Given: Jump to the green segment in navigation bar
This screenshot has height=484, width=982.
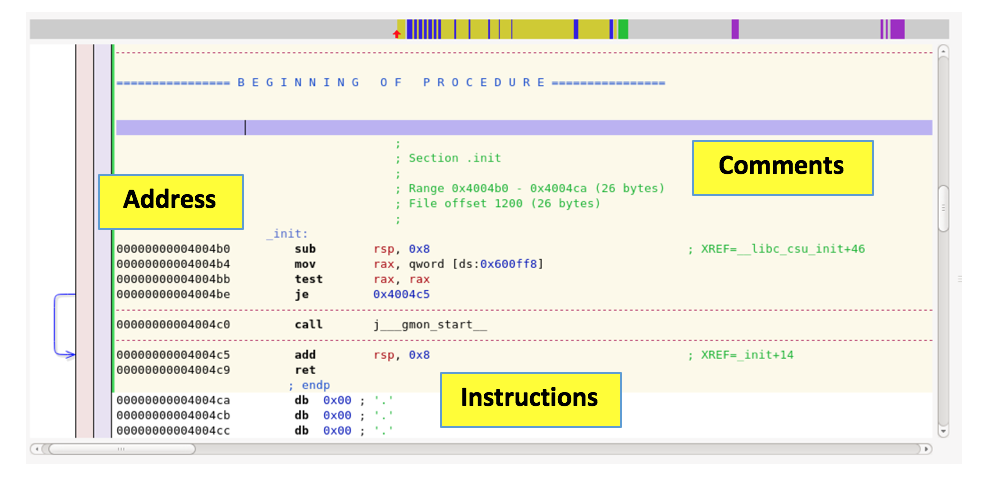Looking at the screenshot, I should tap(623, 29).
